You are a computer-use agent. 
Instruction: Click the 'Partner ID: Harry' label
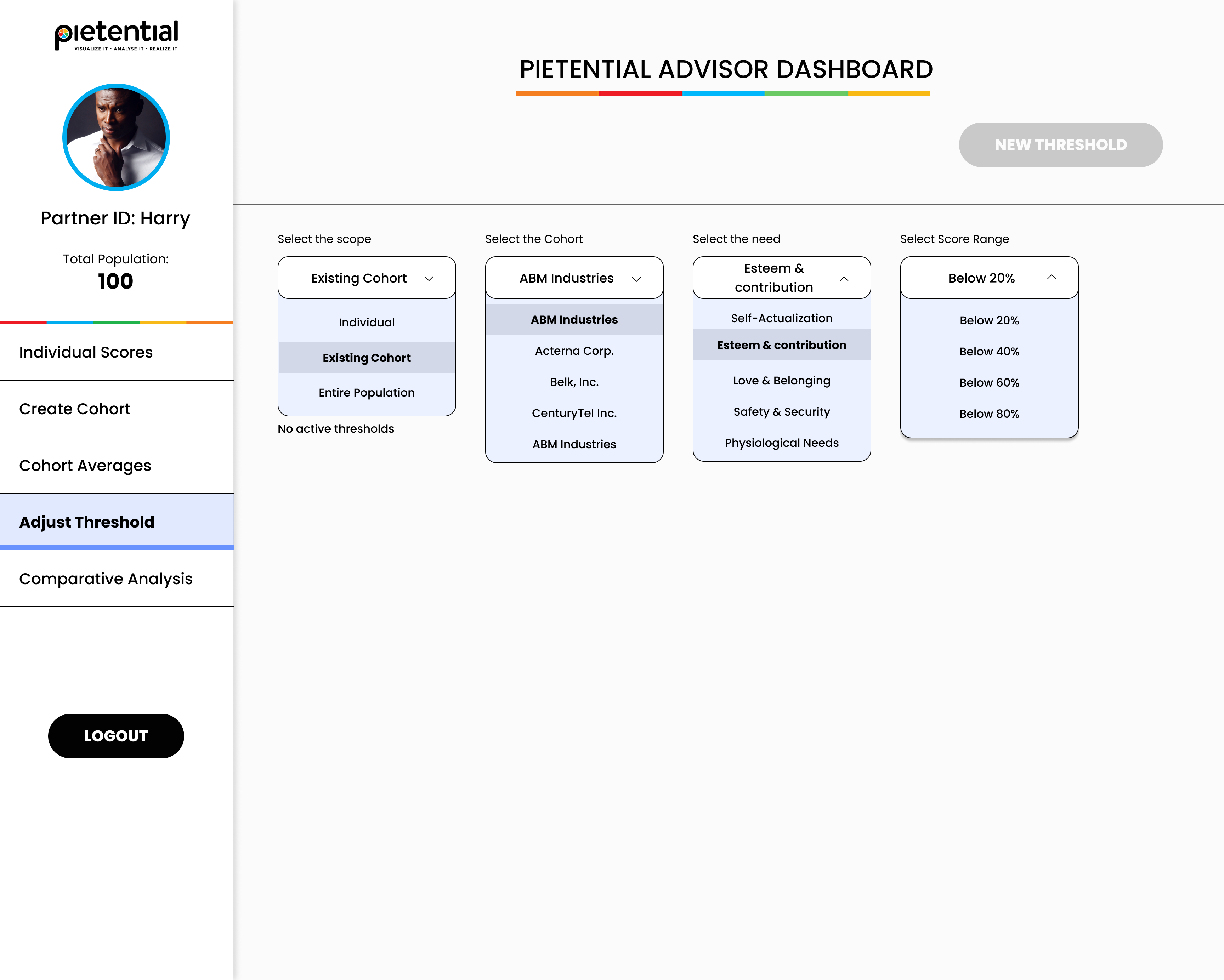pos(115,218)
